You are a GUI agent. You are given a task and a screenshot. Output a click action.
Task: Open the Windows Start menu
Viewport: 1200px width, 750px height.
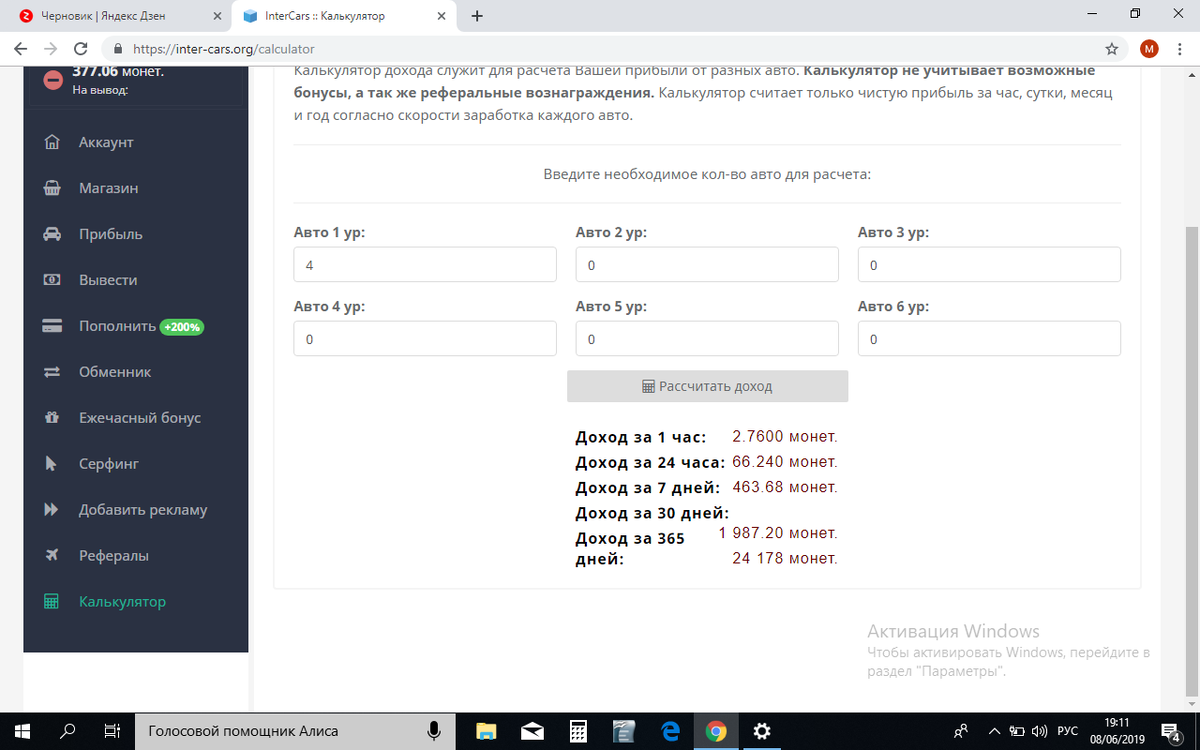[22, 731]
